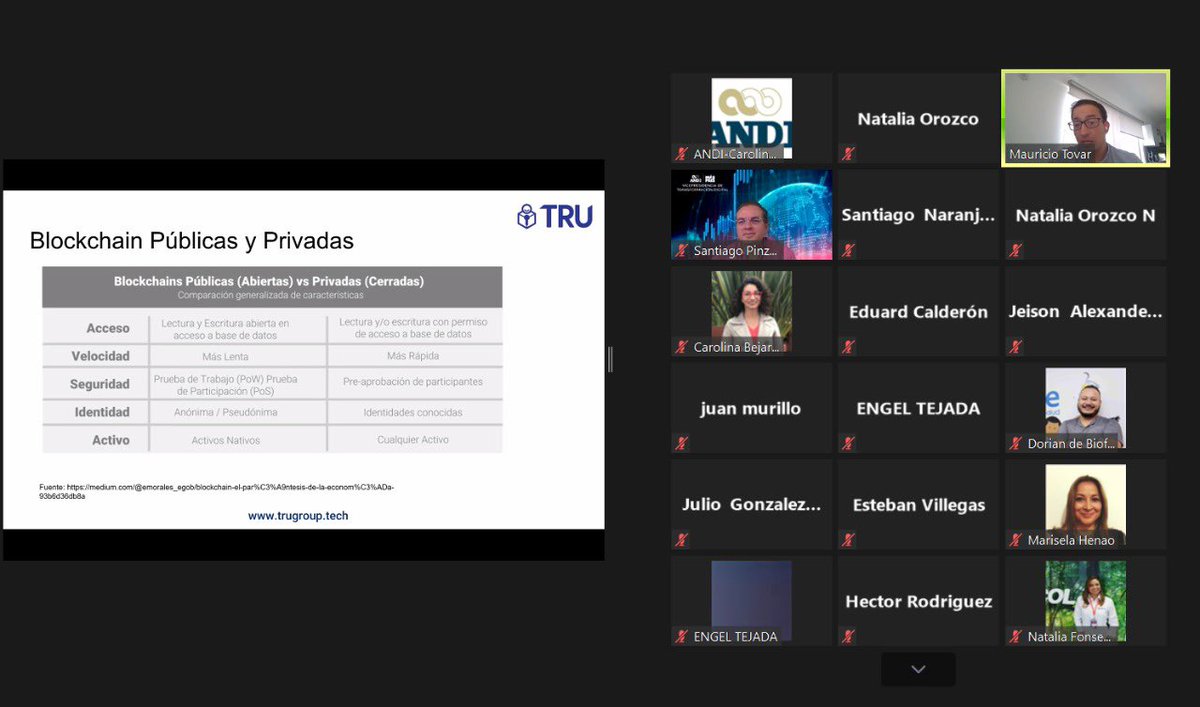Show more participants with the down chevron
1200x707 pixels.
pyautogui.click(x=918, y=669)
